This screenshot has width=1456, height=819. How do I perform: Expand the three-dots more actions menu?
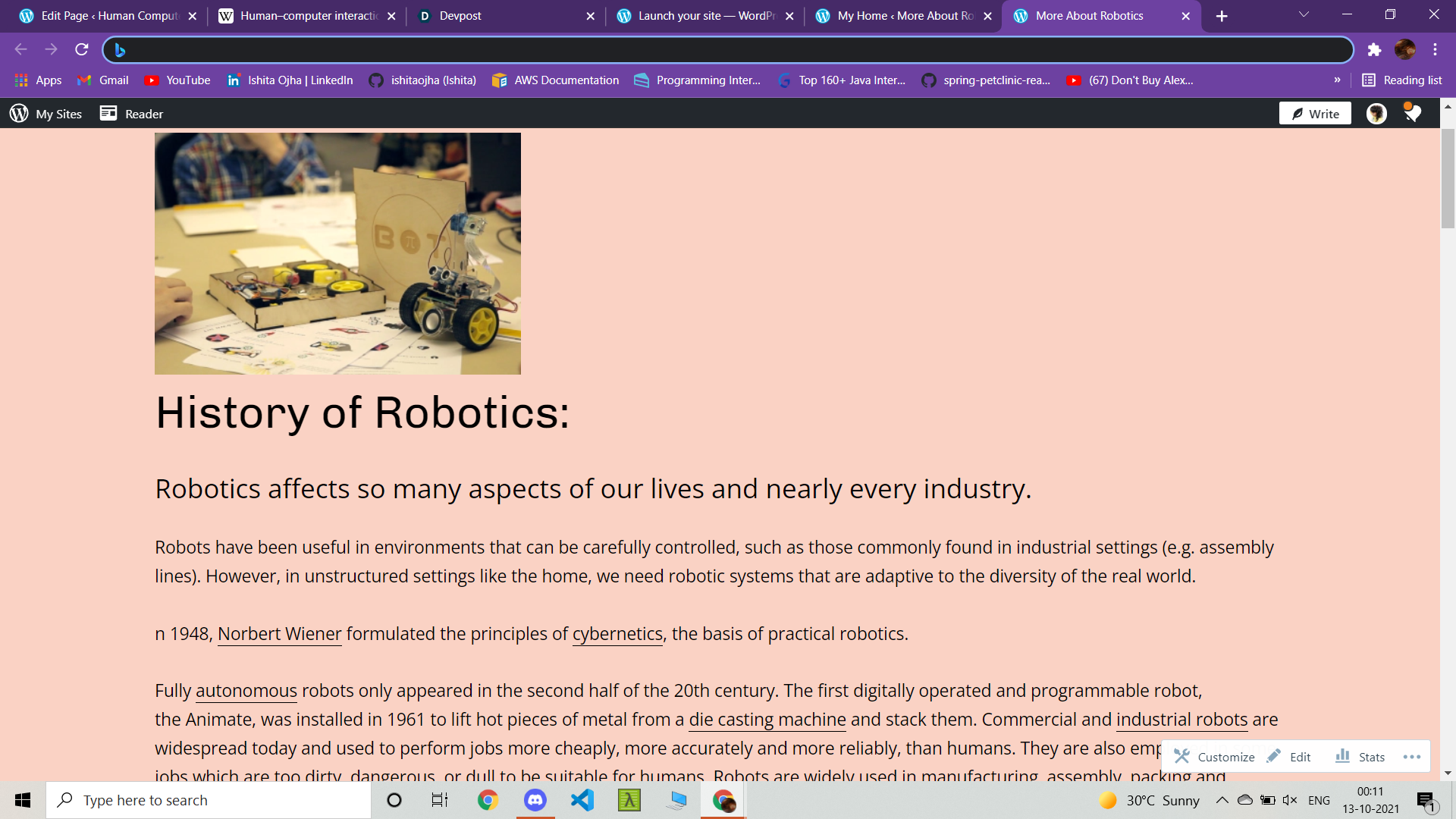click(1411, 756)
